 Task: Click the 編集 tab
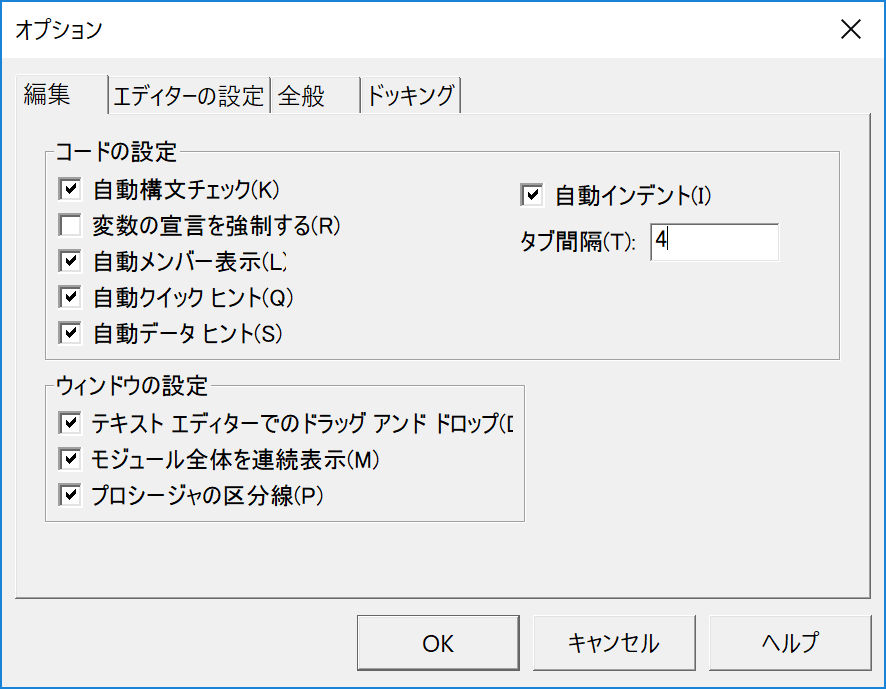49,95
